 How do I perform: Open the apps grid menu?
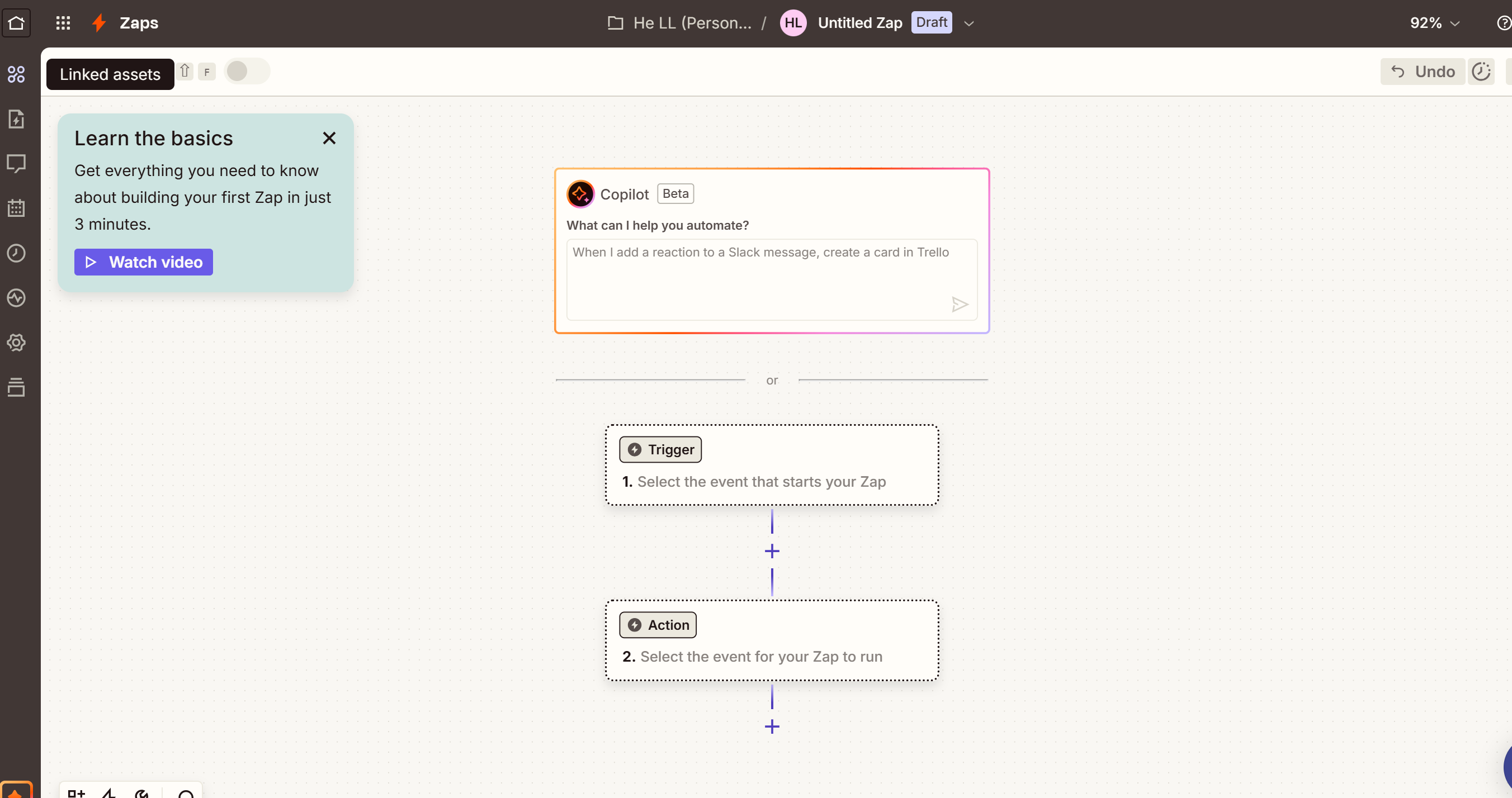[x=63, y=23]
